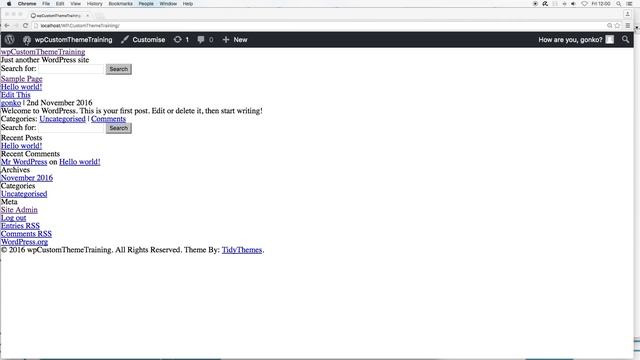
Task: Open the WordPress logo menu
Action: point(9,40)
